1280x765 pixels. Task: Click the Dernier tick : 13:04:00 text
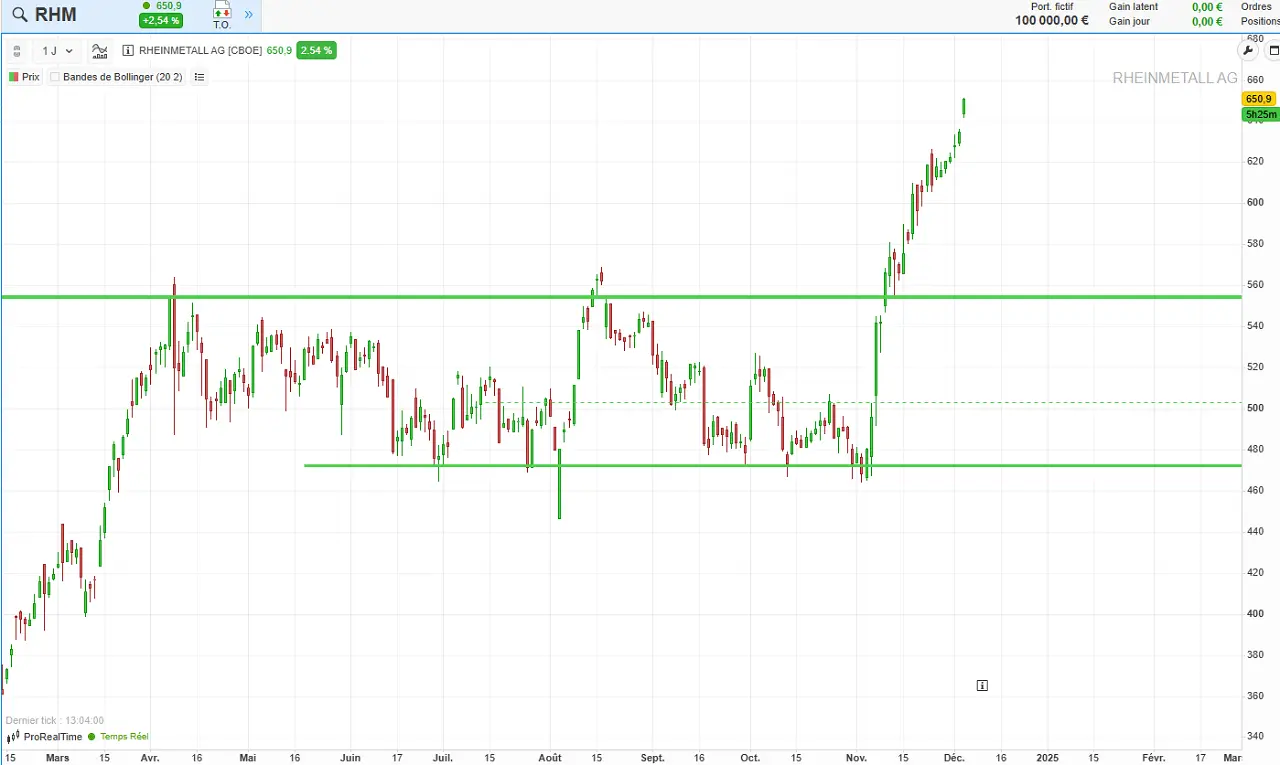pyautogui.click(x=55, y=720)
